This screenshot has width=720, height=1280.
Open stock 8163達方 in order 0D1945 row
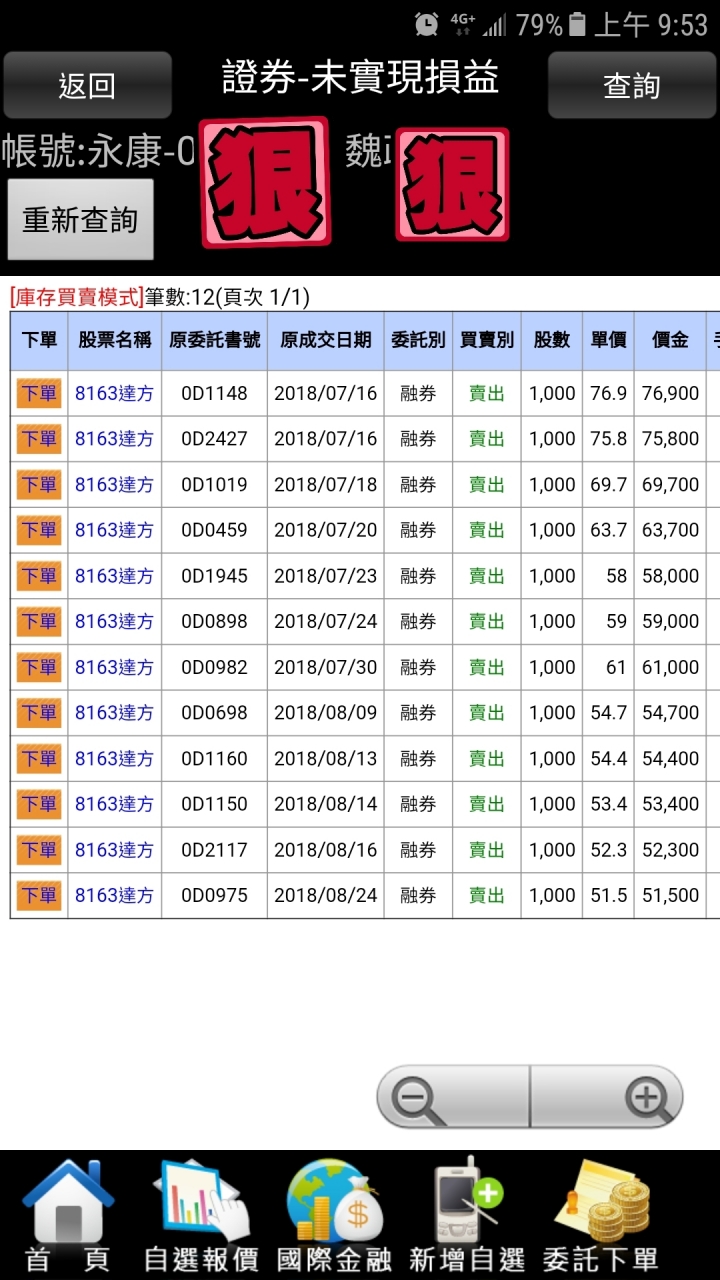click(x=114, y=576)
